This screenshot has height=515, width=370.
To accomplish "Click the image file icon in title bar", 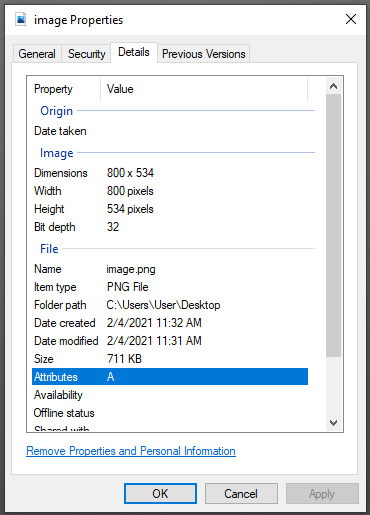I will click(x=21, y=19).
